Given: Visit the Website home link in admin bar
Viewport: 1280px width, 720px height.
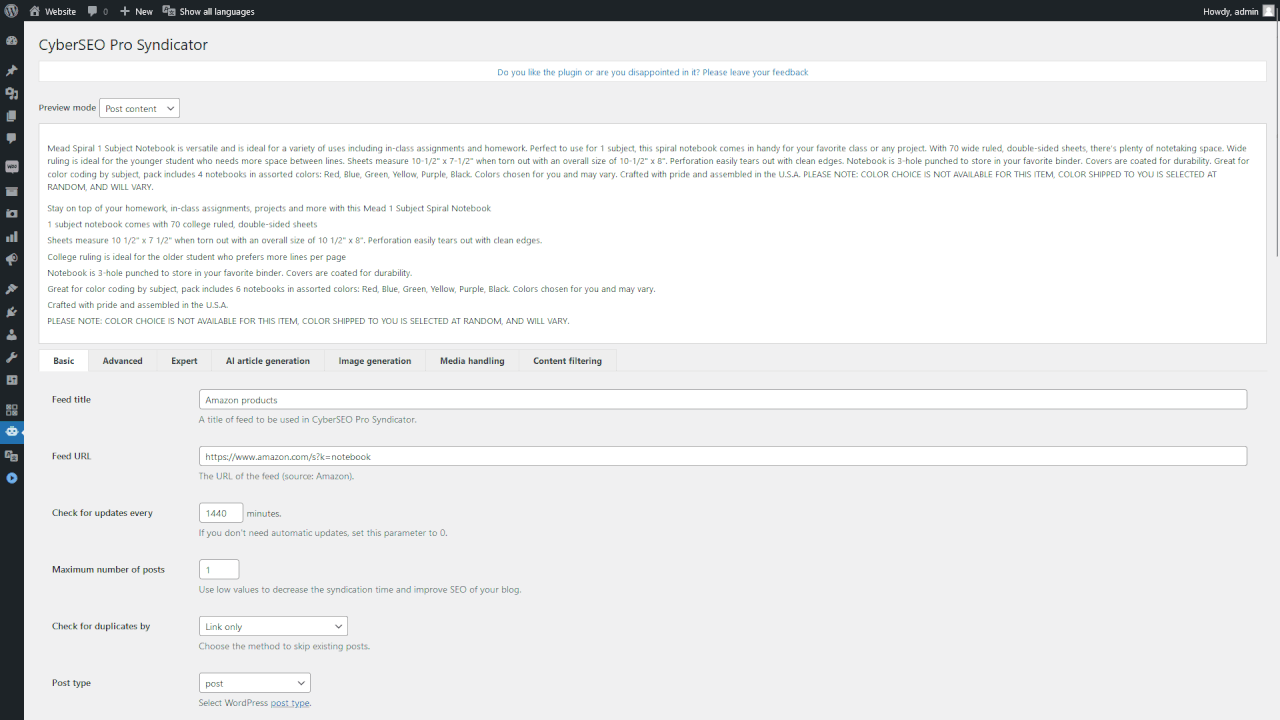Looking at the screenshot, I should point(53,11).
